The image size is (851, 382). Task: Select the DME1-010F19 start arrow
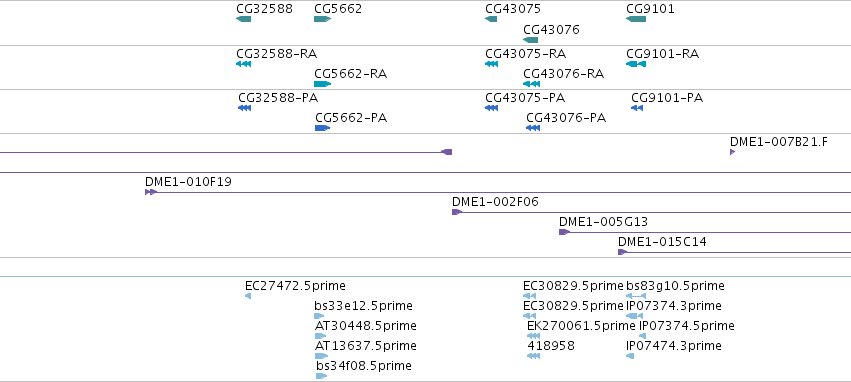click(151, 192)
